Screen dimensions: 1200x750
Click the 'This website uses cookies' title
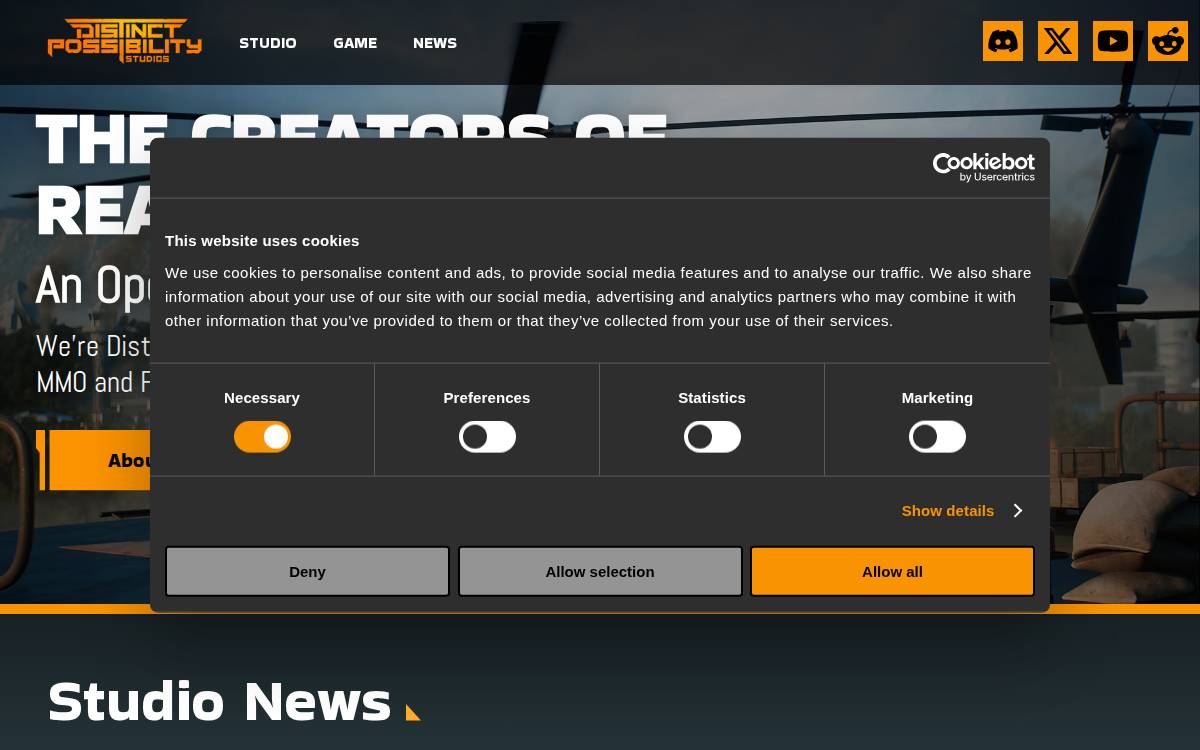(x=262, y=240)
